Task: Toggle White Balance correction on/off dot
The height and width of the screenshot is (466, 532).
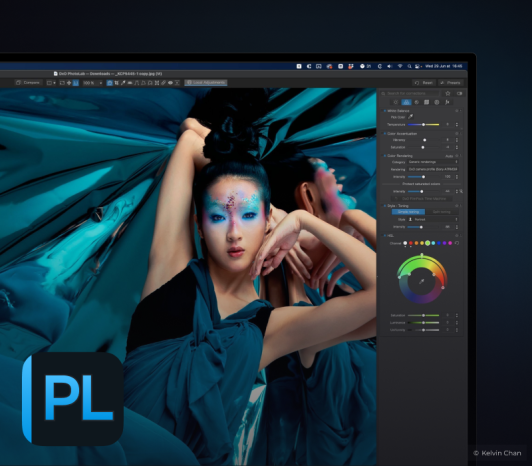Action: coord(384,111)
